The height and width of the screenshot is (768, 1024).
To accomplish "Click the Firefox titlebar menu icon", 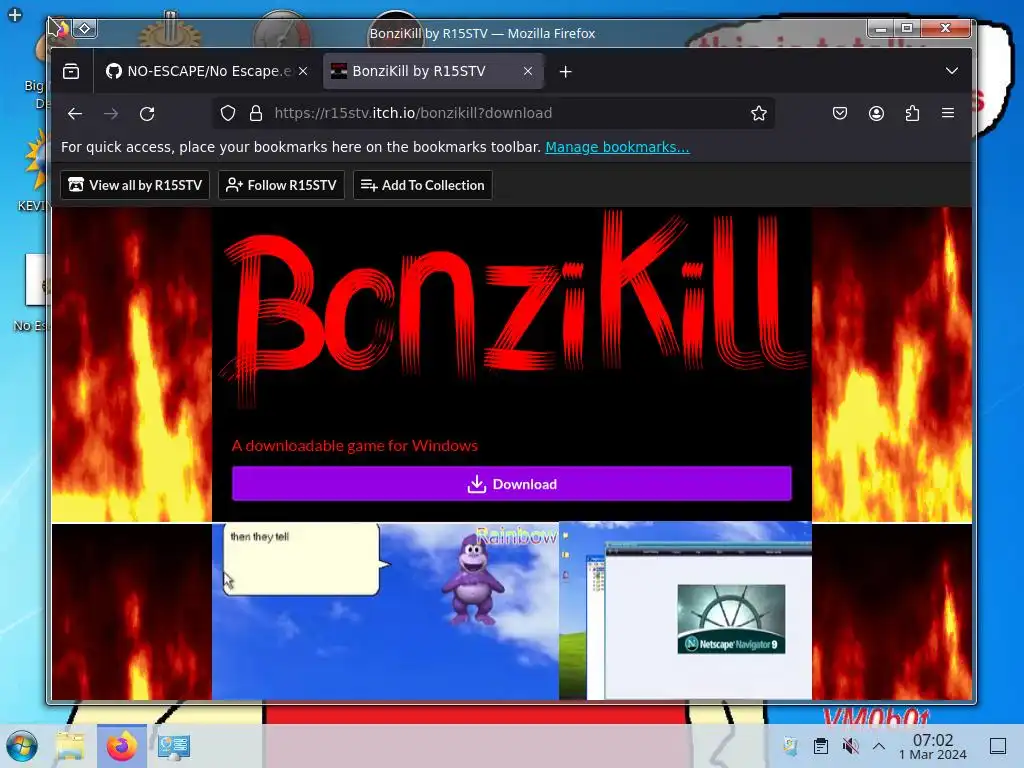I will click(60, 29).
